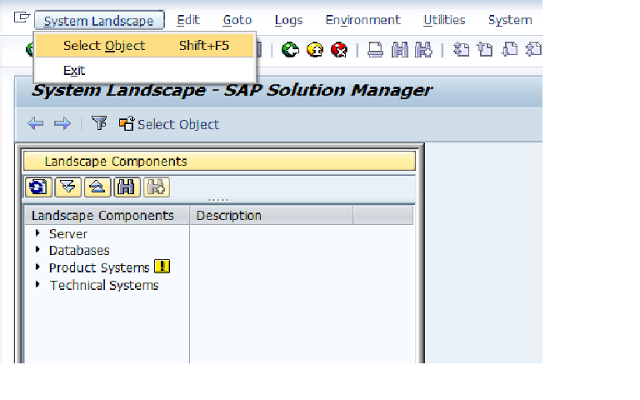Image resolution: width=640 pixels, height=400 pixels.
Task: Expand the Server tree node
Action: 38,233
